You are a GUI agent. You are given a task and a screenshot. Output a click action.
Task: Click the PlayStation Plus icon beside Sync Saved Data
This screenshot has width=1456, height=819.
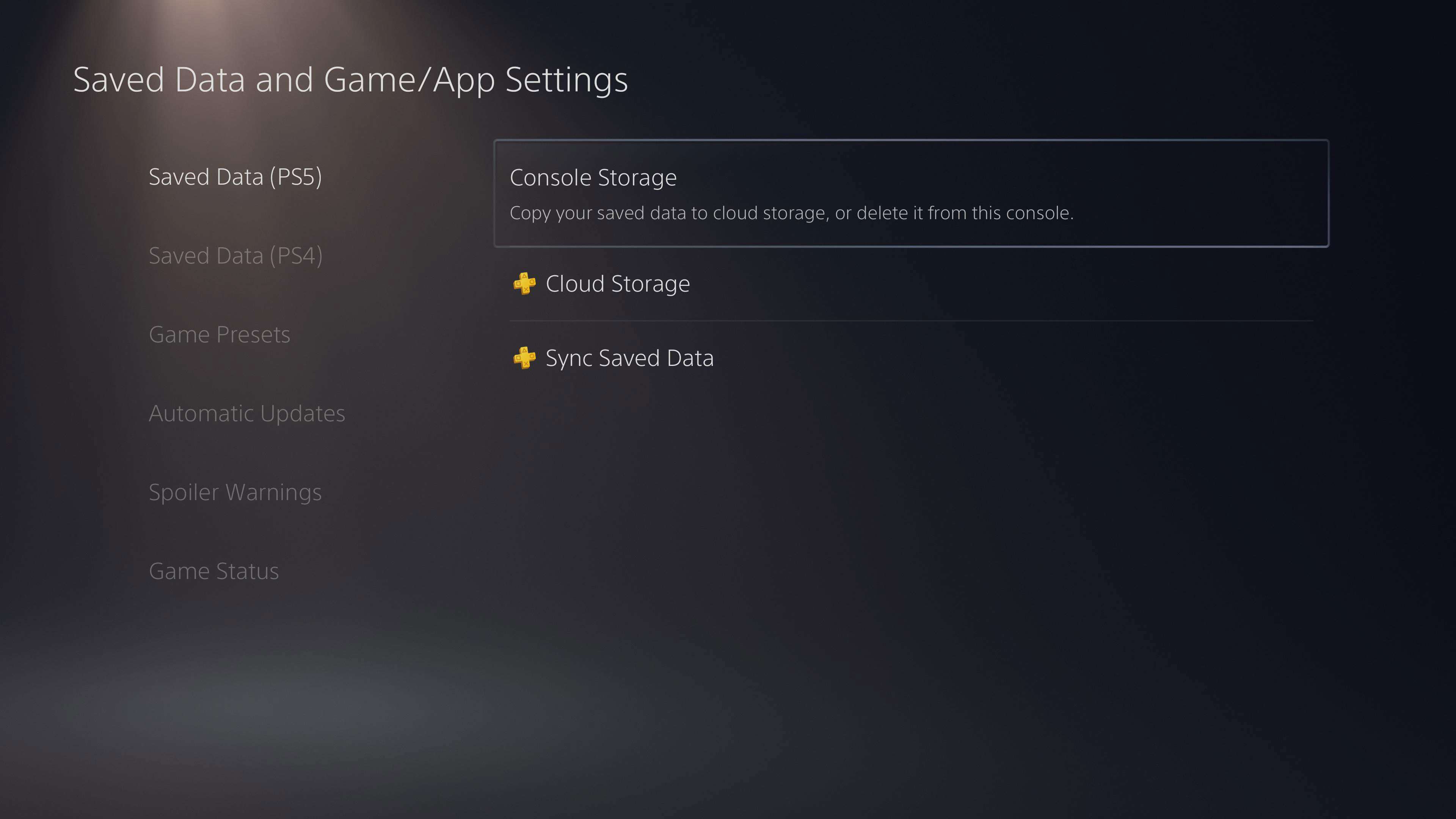[x=524, y=358]
